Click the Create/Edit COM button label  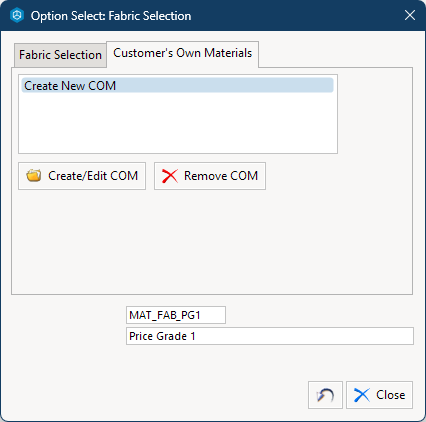coord(93,176)
